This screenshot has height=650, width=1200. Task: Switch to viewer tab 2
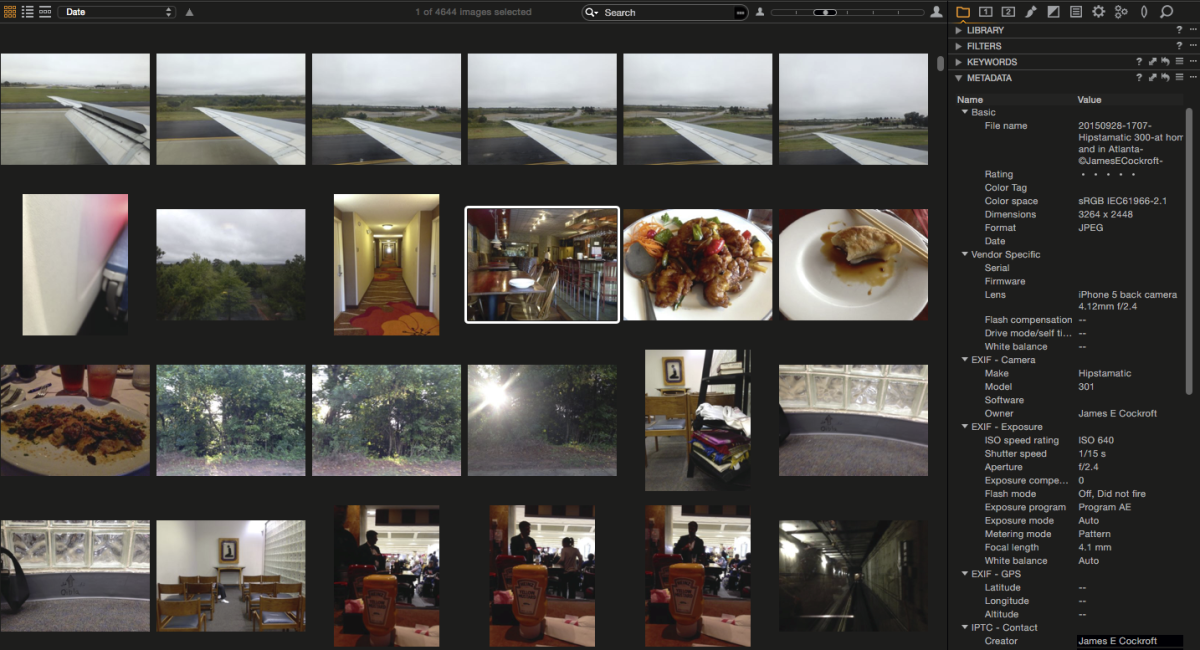click(x=1007, y=12)
